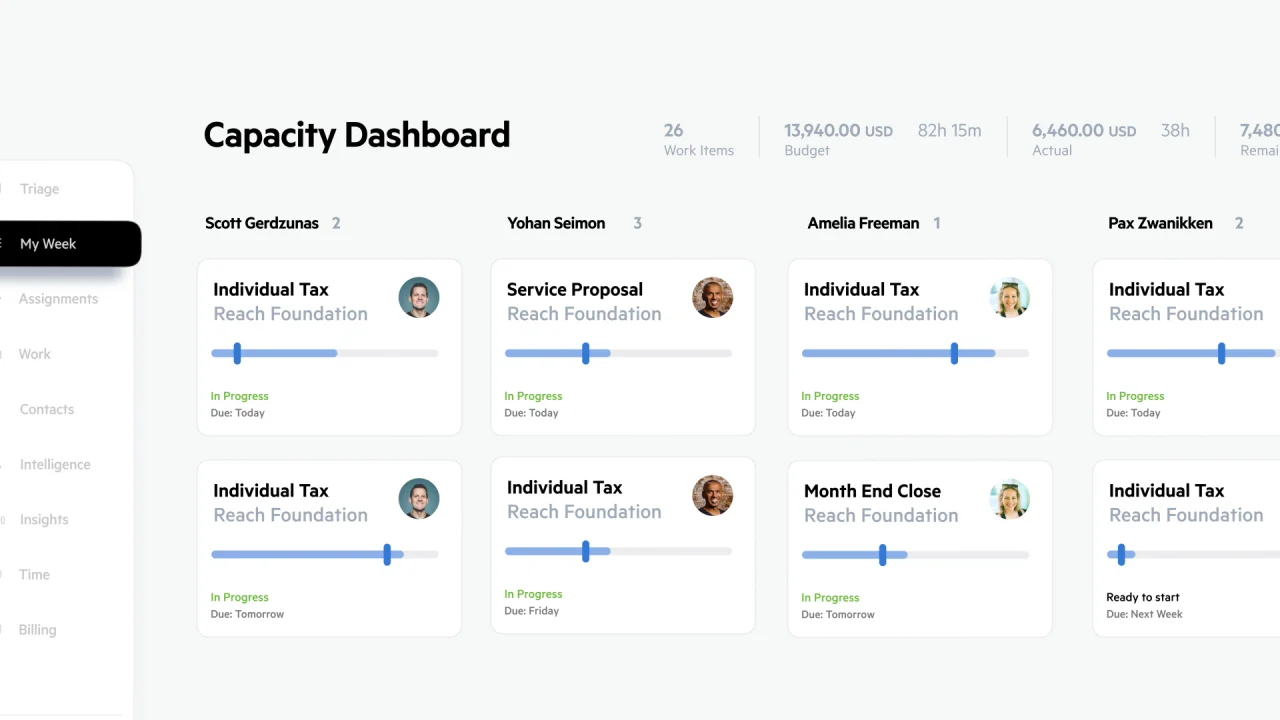The image size is (1280, 720).
Task: Open Billing in the sidebar
Action: coord(37,630)
